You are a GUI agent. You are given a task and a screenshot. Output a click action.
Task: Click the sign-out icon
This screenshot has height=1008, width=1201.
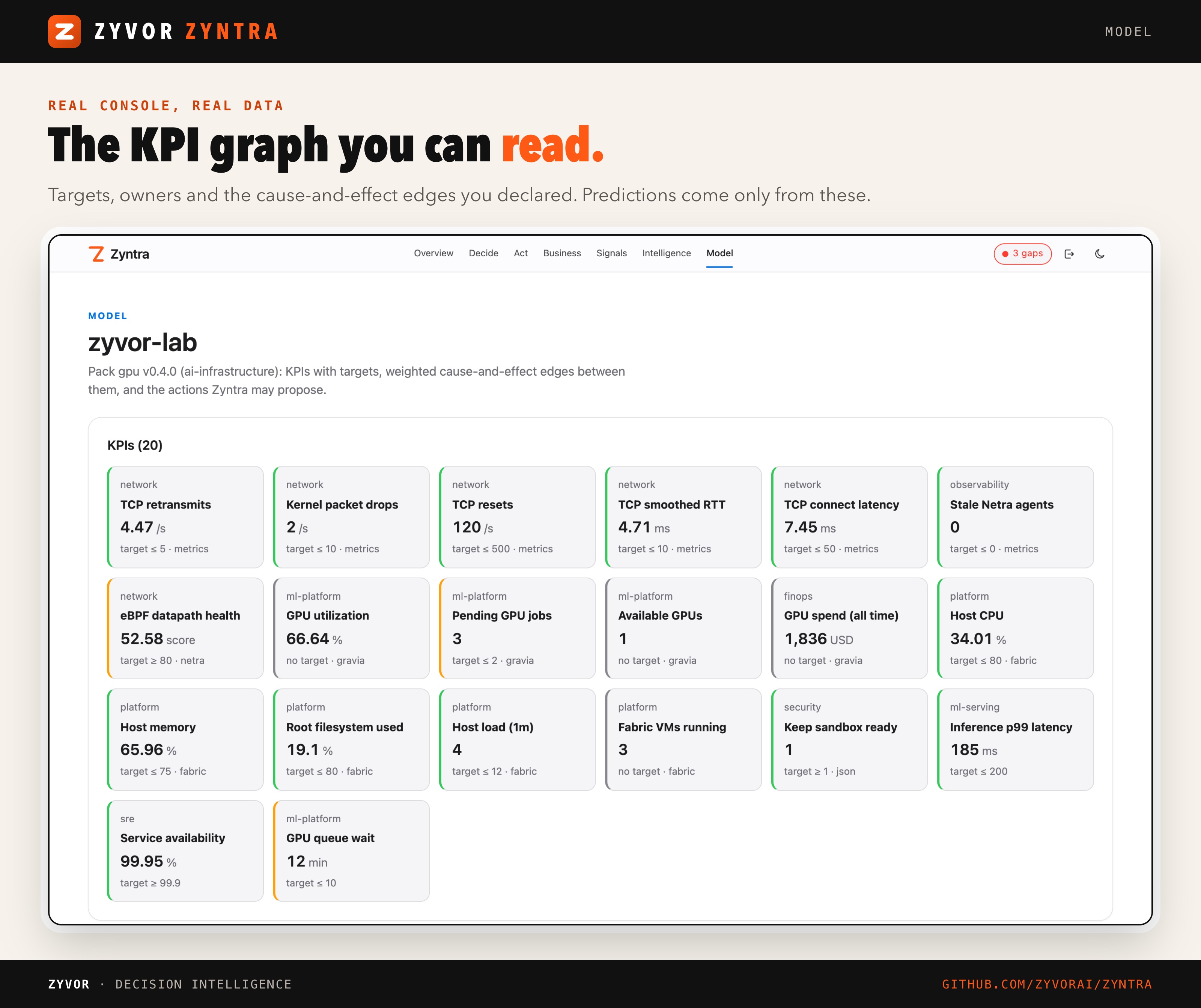[x=1069, y=254]
